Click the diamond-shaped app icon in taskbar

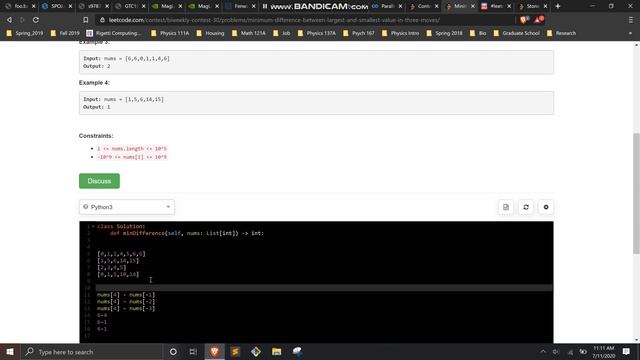click(x=256, y=351)
